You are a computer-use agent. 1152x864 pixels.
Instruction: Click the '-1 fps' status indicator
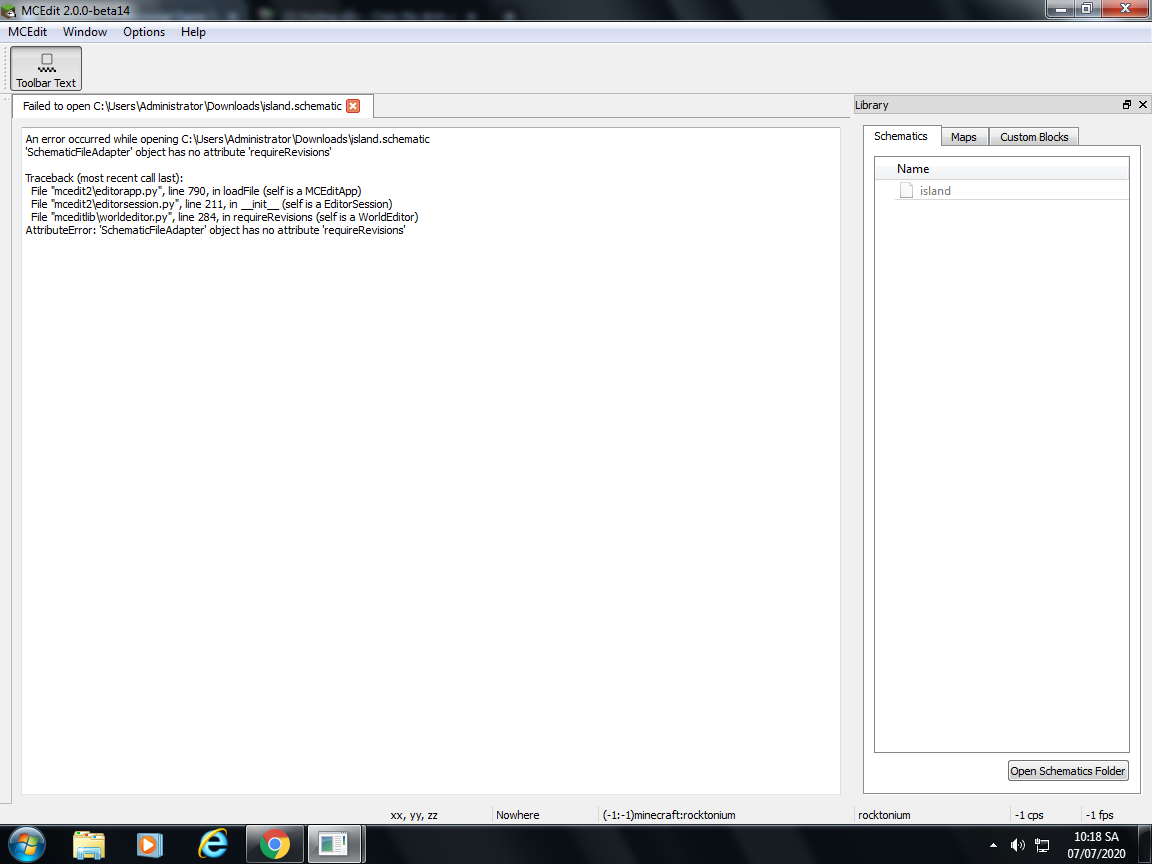(1100, 815)
